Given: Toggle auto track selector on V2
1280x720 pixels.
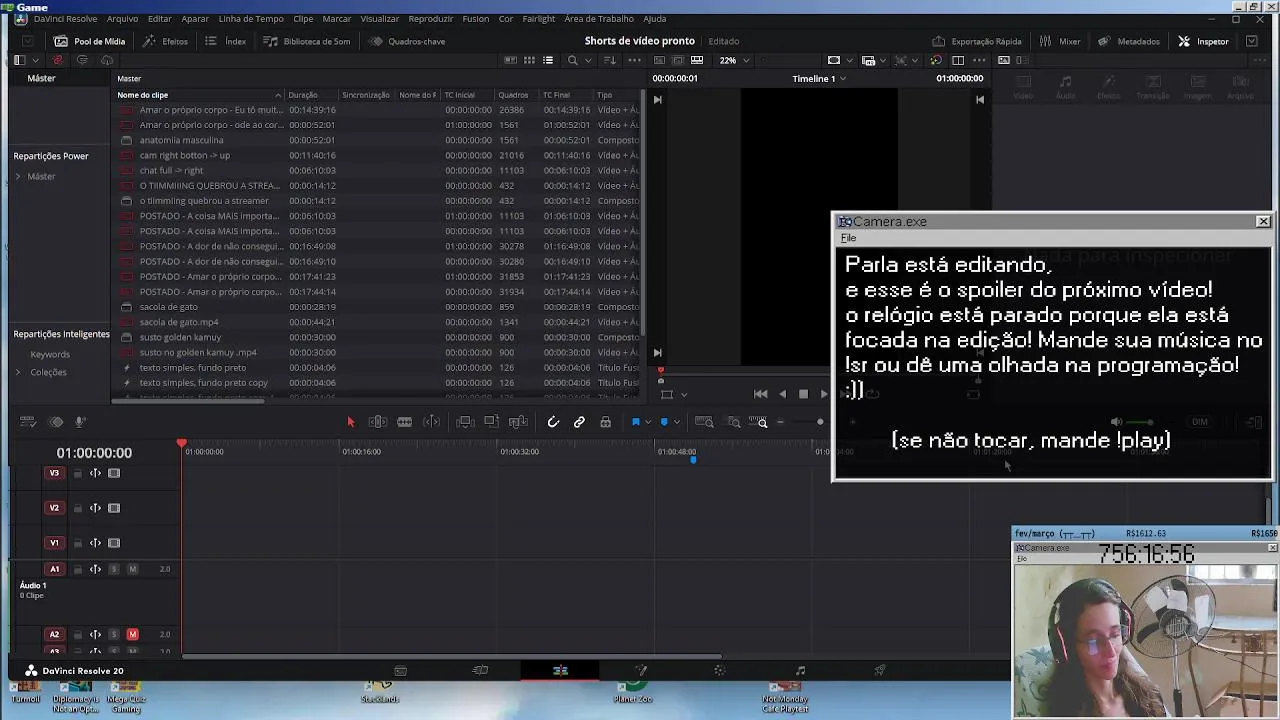Looking at the screenshot, I should (95, 508).
